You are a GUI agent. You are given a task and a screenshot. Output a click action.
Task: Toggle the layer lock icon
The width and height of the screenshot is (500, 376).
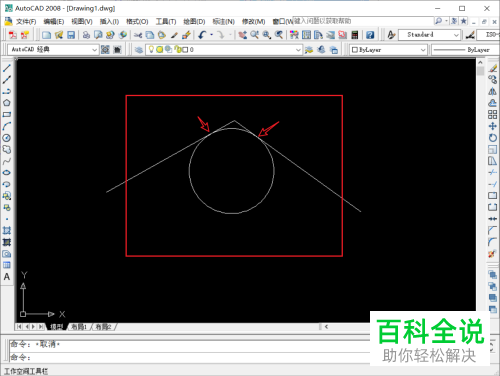point(178,50)
